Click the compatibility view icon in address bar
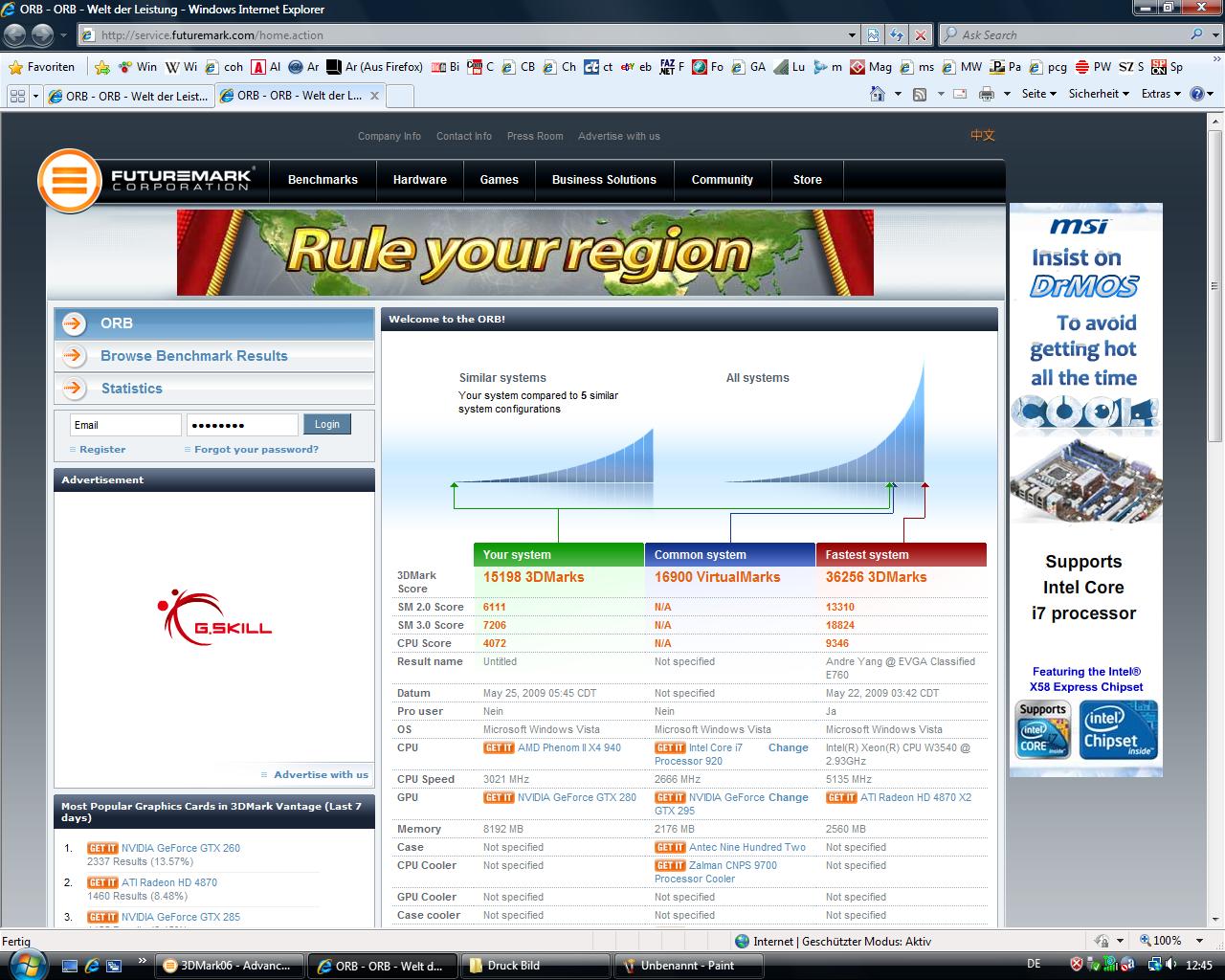The height and width of the screenshot is (980, 1225). [x=874, y=35]
